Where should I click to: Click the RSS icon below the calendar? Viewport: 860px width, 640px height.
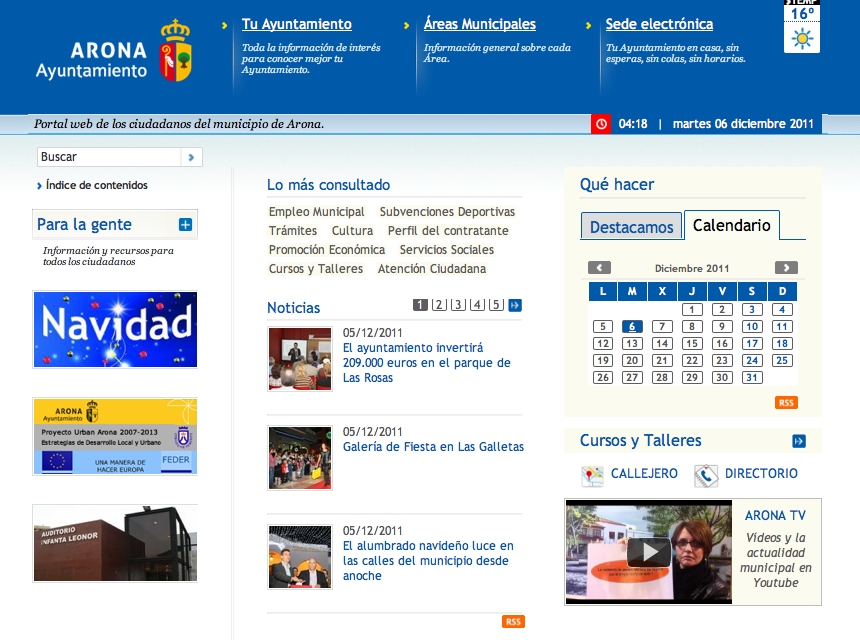(786, 402)
